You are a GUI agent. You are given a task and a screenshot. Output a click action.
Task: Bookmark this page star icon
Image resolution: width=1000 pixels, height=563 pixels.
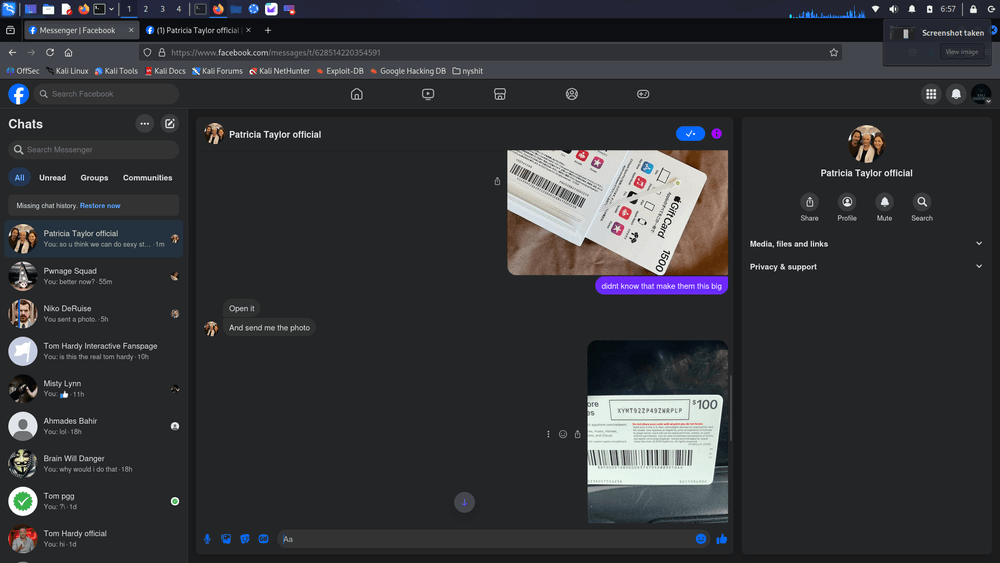834,52
